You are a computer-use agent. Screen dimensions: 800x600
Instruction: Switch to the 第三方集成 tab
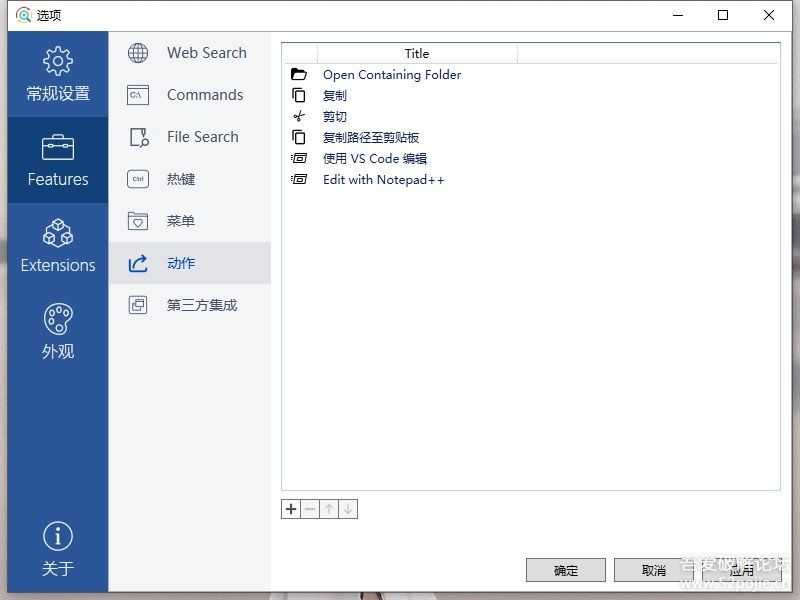point(190,305)
